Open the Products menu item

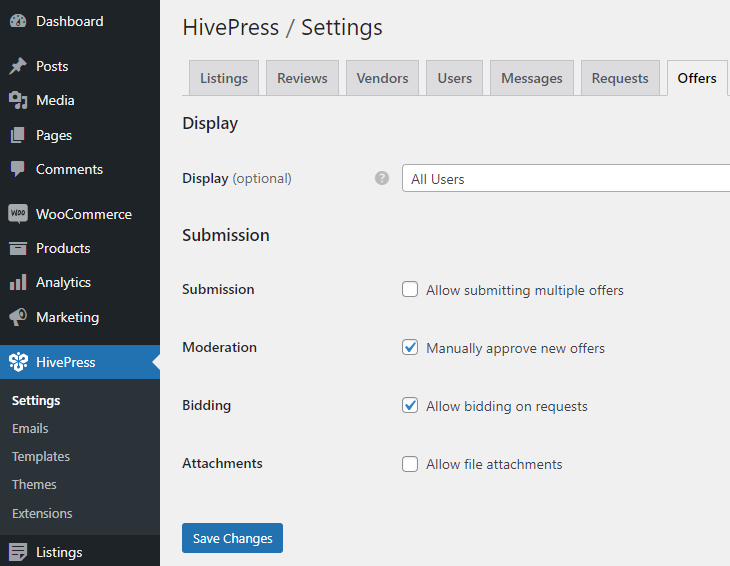pos(80,249)
